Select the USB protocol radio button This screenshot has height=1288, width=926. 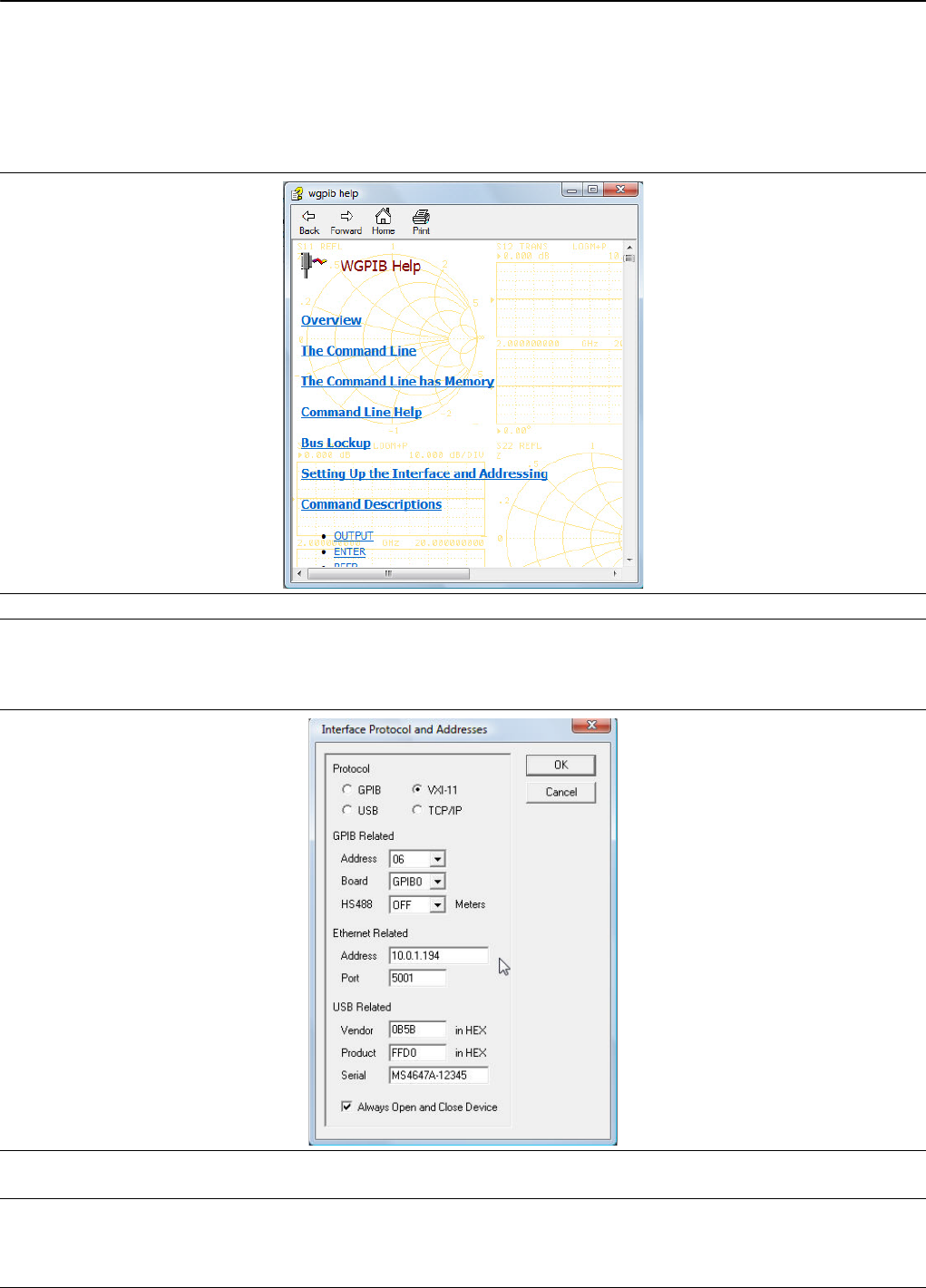pos(346,809)
